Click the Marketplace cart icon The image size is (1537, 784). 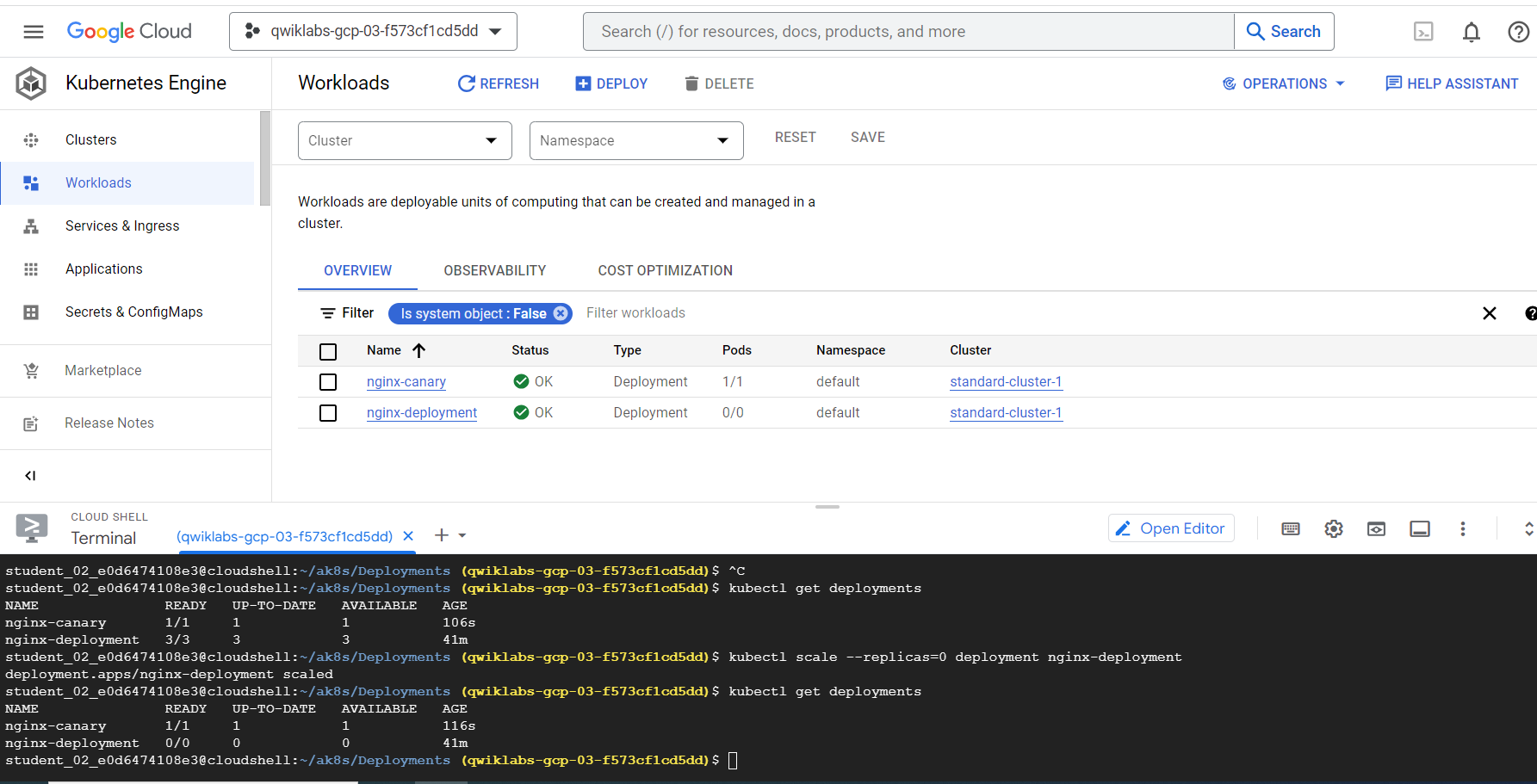[31, 370]
